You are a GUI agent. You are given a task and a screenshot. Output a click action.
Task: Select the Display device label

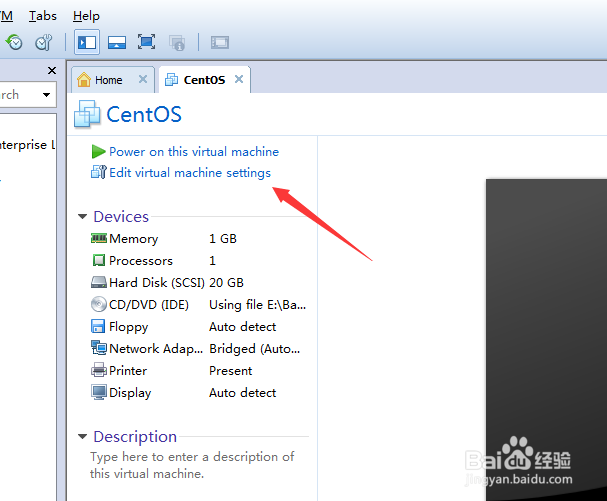[x=130, y=393]
